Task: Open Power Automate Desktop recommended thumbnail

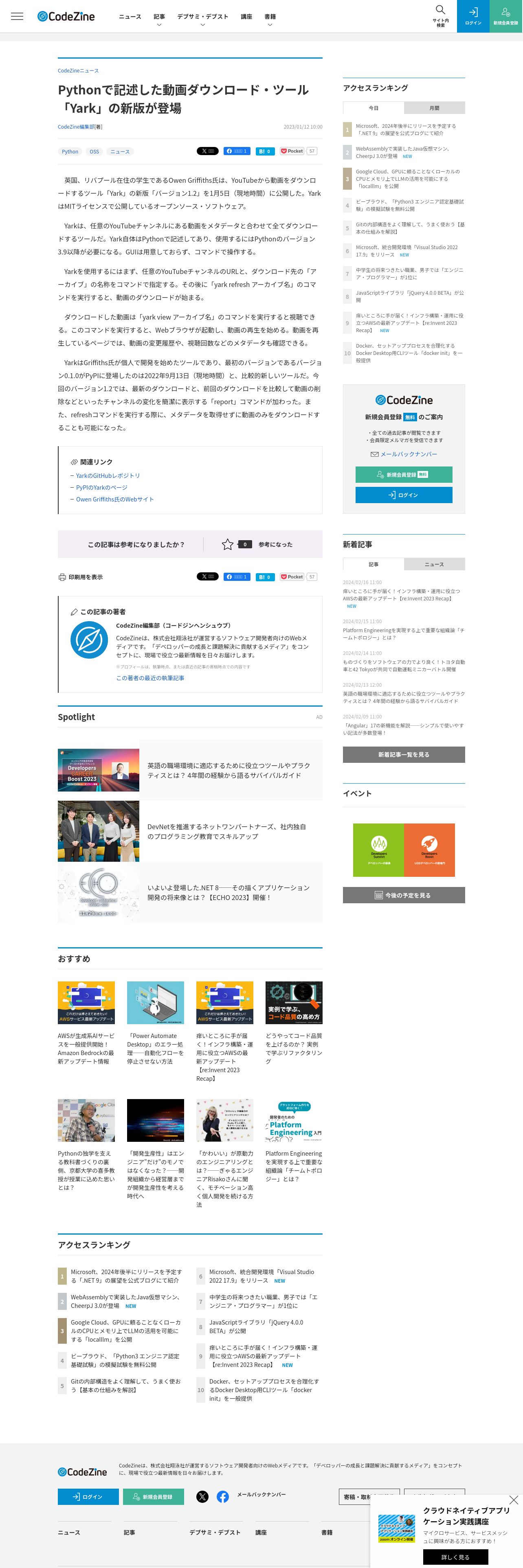Action: click(155, 1003)
